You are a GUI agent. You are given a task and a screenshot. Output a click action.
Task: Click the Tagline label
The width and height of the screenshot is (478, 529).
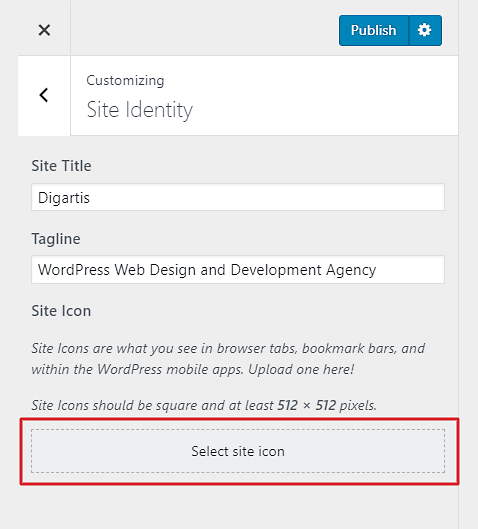(56, 239)
